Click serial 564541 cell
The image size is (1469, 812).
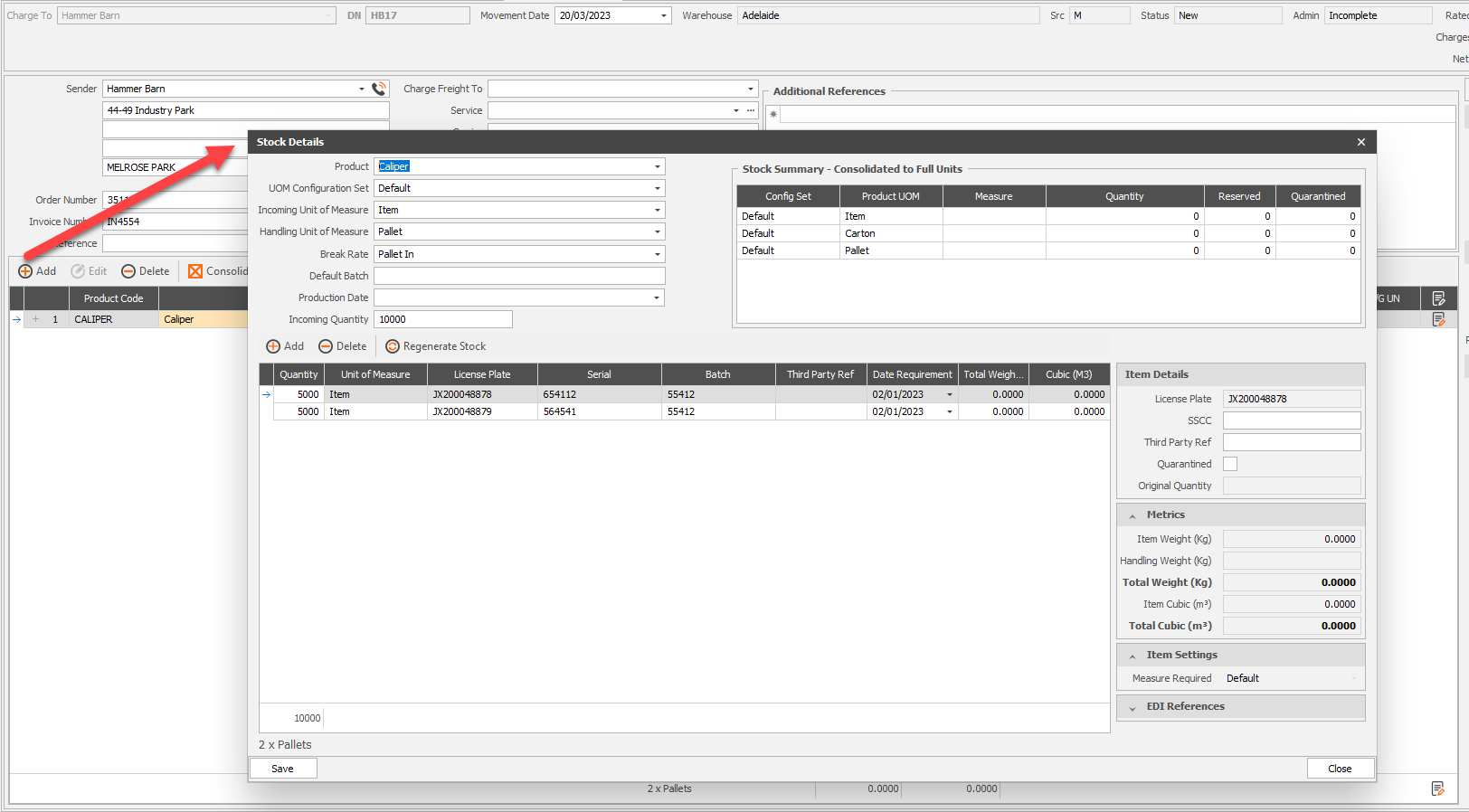(x=599, y=411)
